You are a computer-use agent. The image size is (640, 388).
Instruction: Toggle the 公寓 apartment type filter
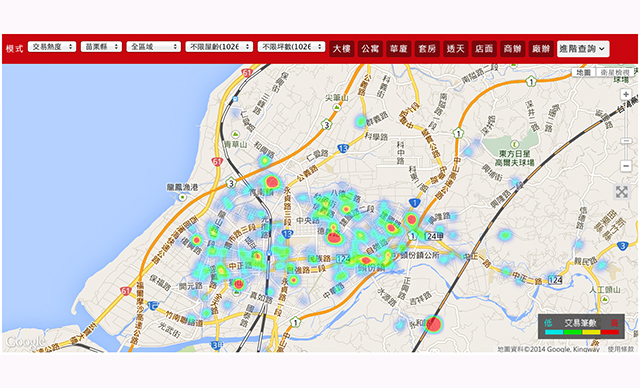[370, 49]
